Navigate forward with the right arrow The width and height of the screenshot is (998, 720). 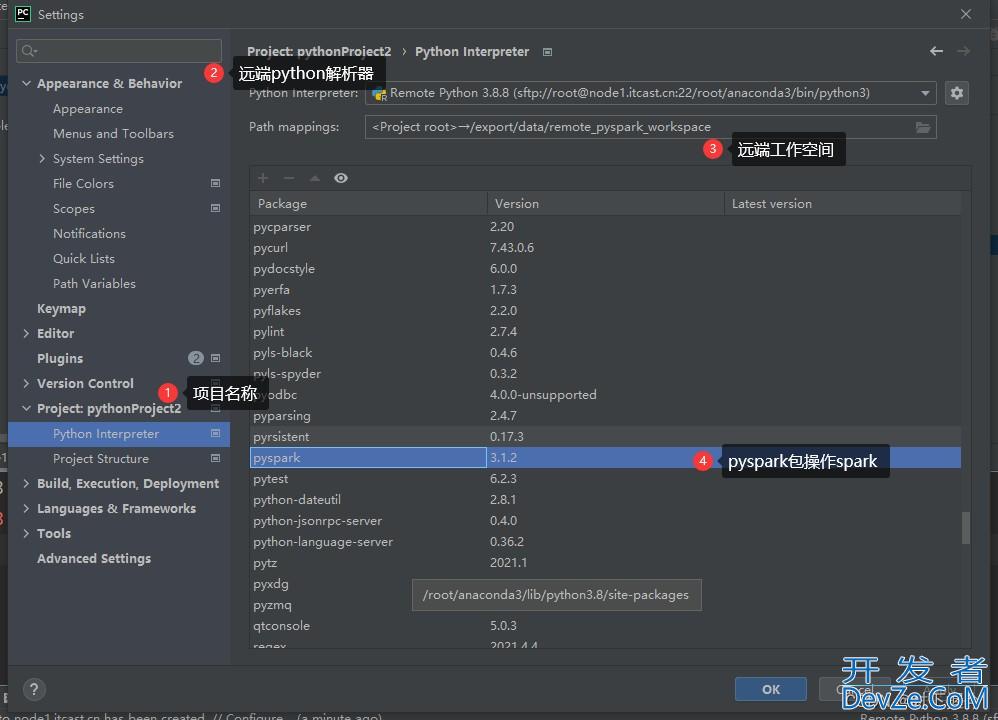(x=964, y=51)
